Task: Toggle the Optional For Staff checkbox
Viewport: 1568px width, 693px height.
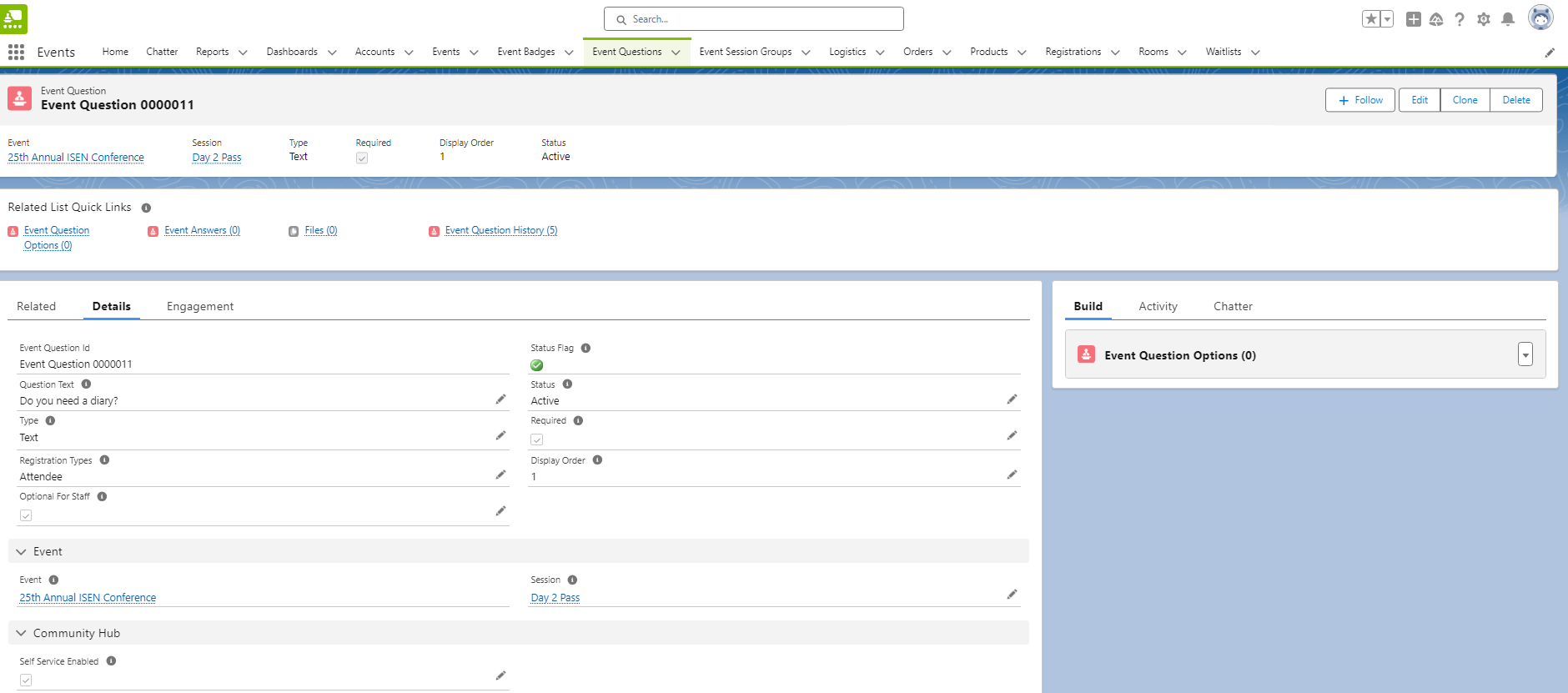Action: pos(26,515)
